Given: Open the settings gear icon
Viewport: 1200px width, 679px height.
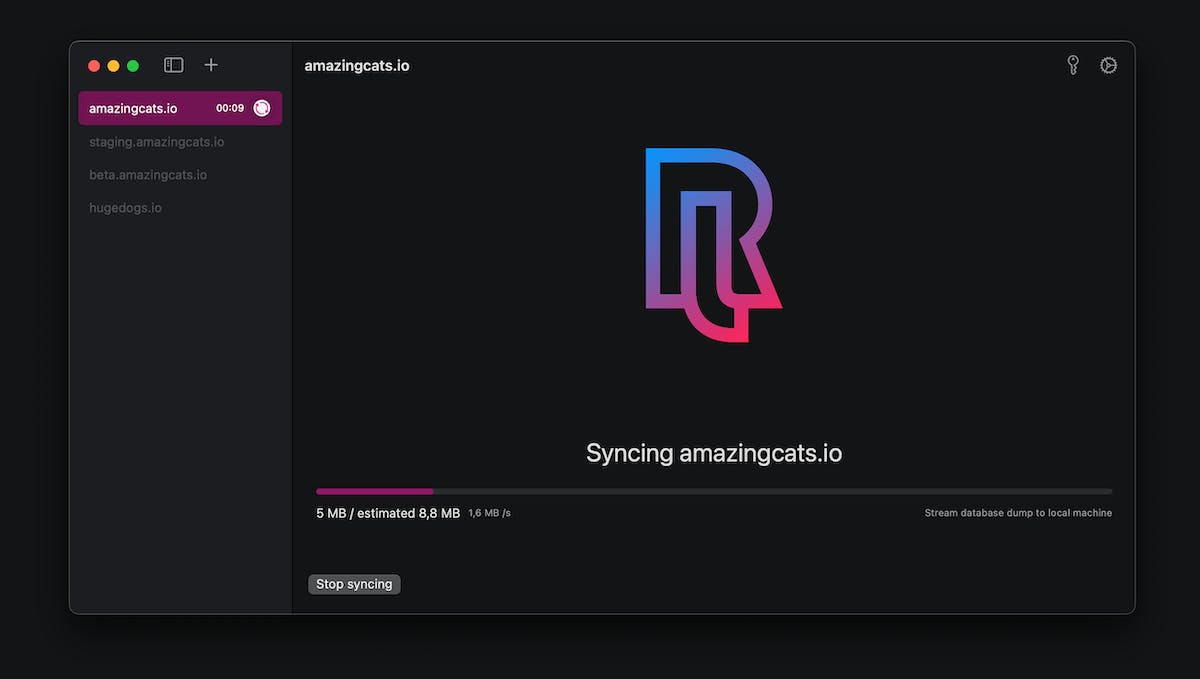Looking at the screenshot, I should coord(1108,65).
